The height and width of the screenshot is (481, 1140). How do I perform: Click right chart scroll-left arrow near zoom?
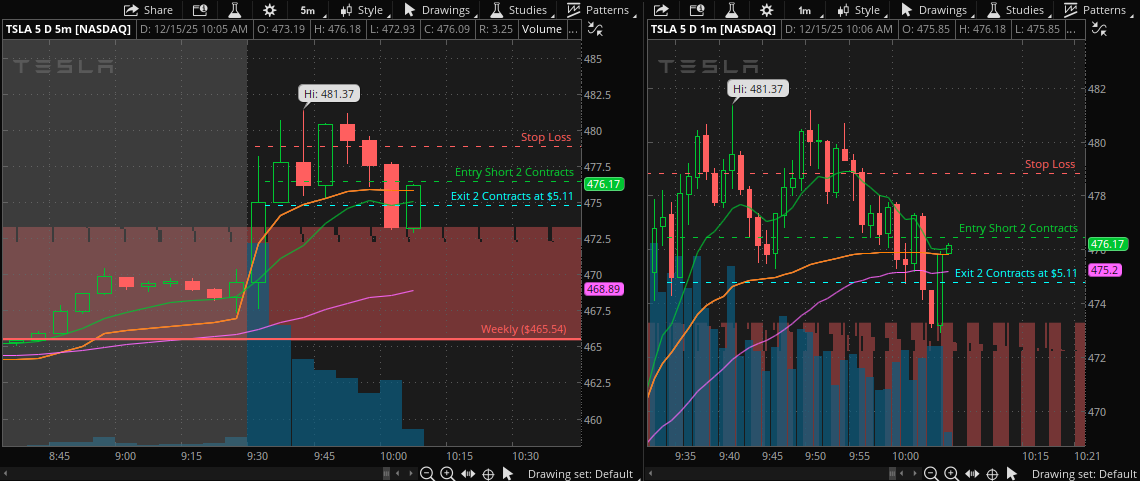(x=902, y=474)
